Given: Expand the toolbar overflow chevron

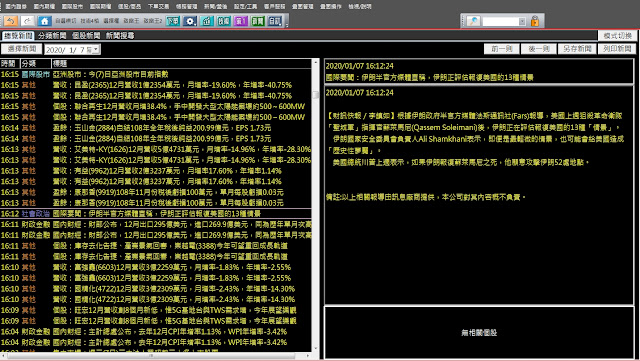Looking at the screenshot, I should click(x=287, y=25).
